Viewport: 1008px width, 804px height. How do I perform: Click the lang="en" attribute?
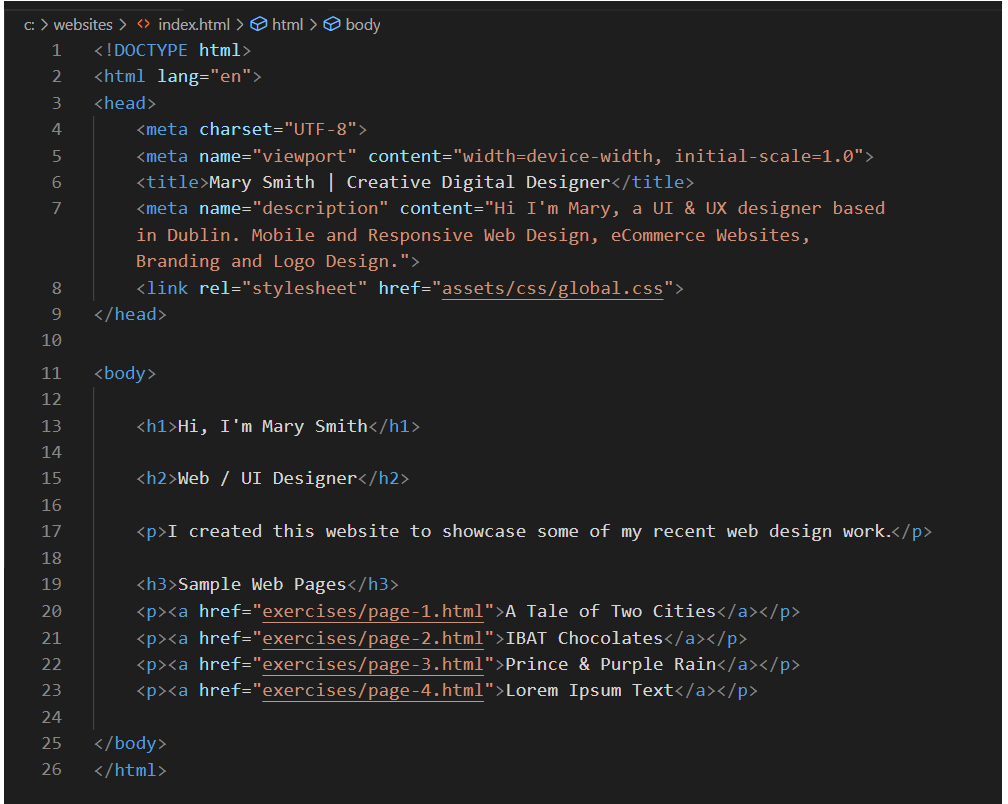click(204, 76)
